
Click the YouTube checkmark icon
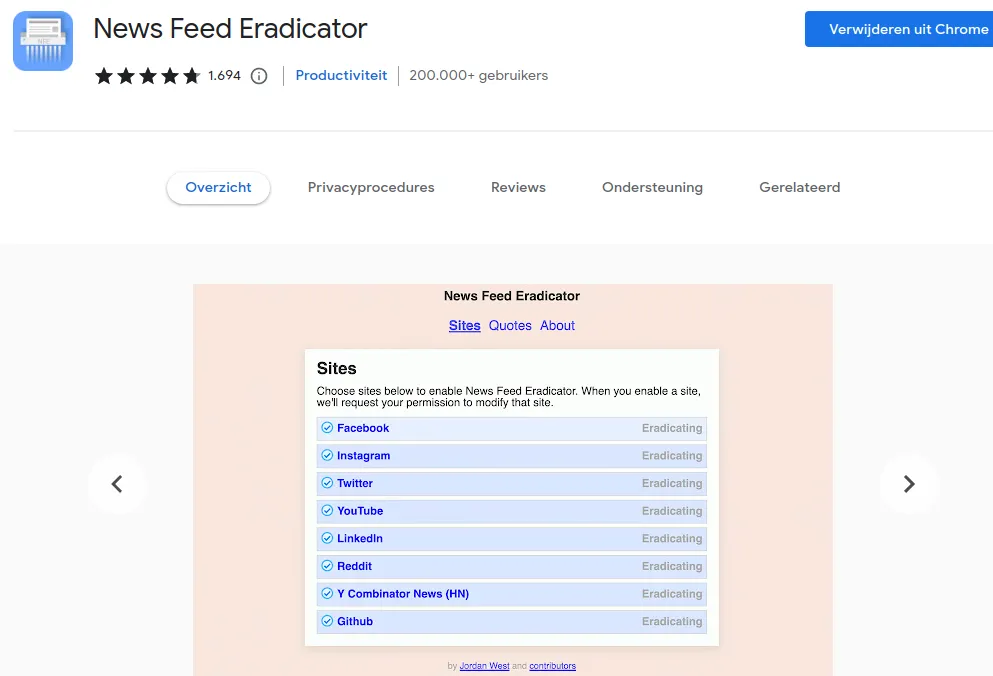[327, 511]
